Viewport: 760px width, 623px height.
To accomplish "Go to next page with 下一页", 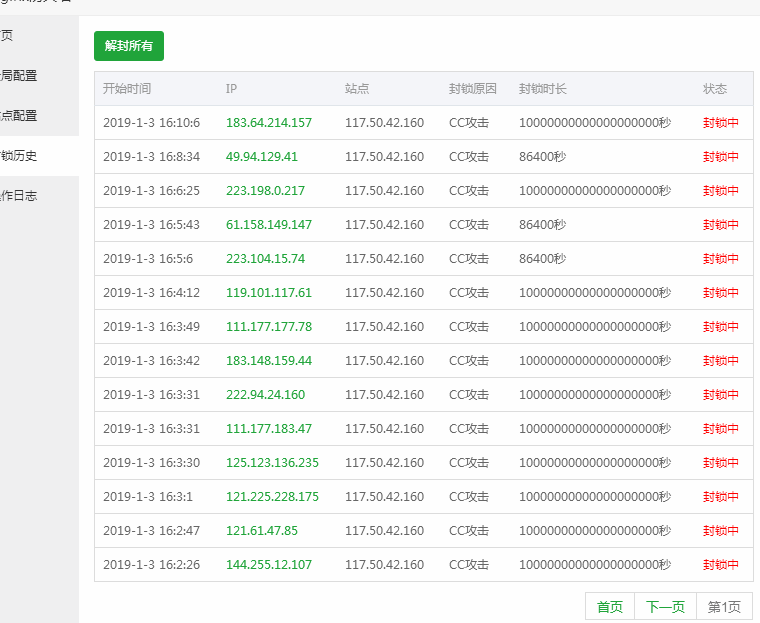I will coord(665,607).
